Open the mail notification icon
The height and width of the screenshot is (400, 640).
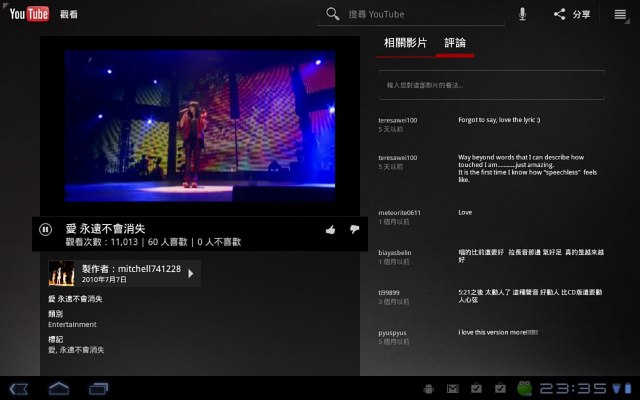453,389
